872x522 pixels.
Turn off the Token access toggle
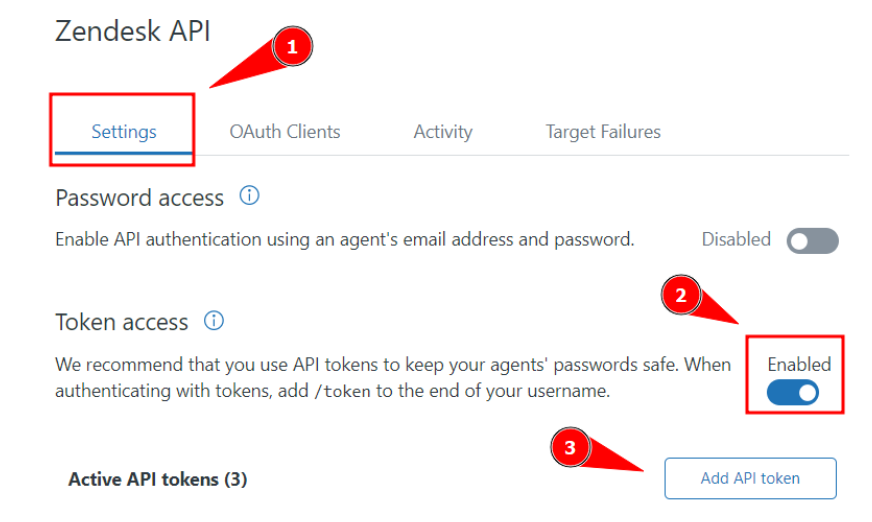[x=793, y=393]
